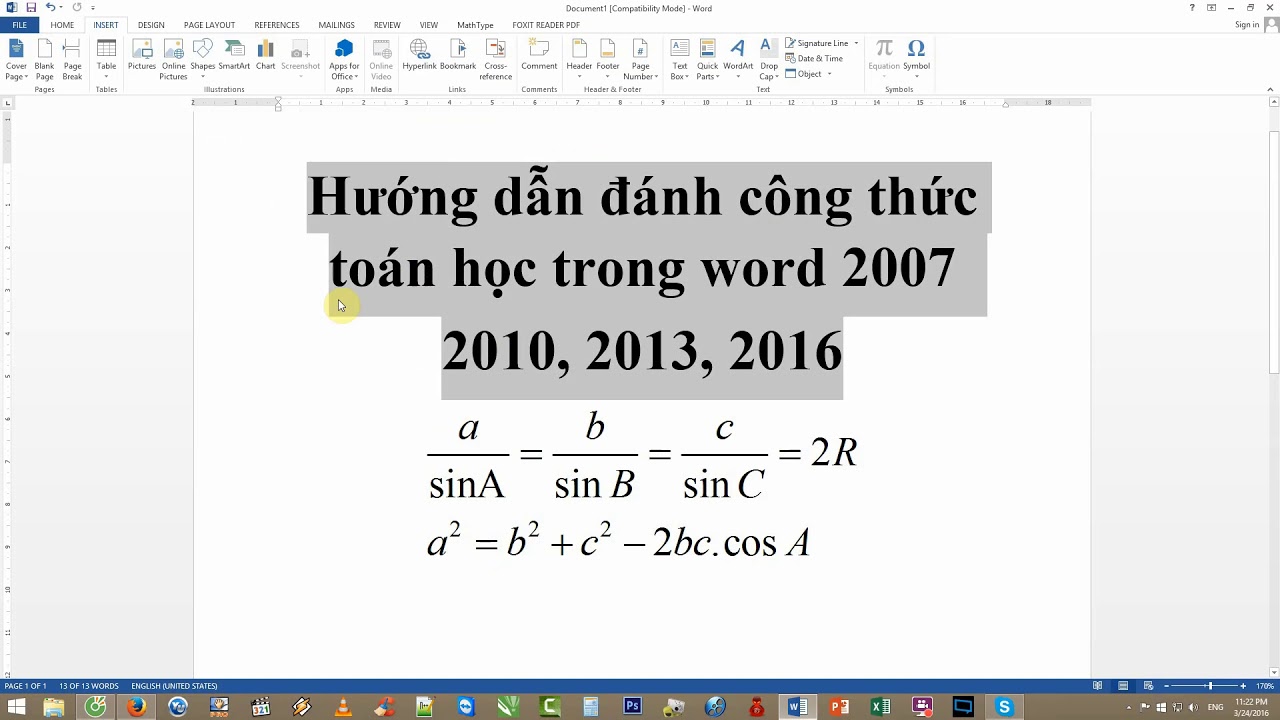Add a Blank Page
1280x720 pixels.
coord(44,60)
